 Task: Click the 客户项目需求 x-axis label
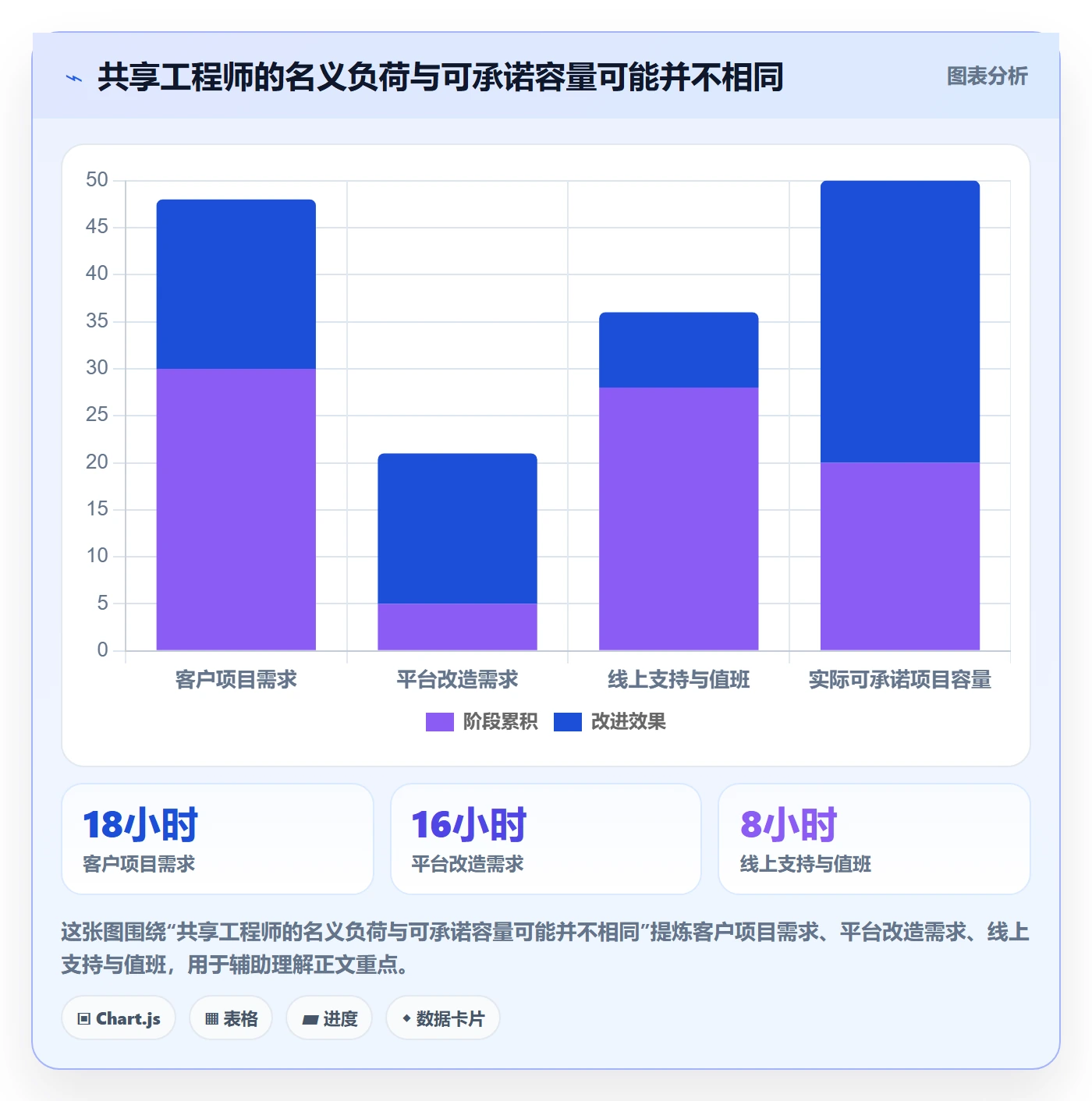(236, 680)
